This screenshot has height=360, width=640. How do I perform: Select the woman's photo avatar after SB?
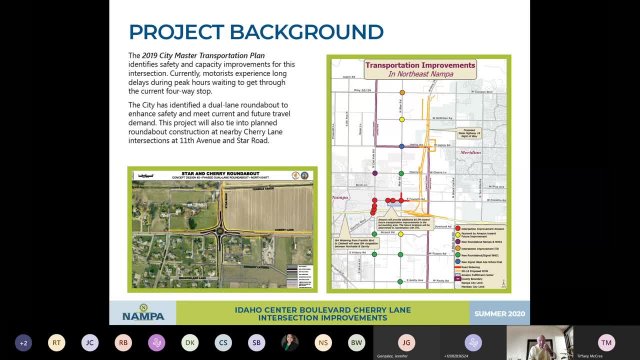pos(290,343)
